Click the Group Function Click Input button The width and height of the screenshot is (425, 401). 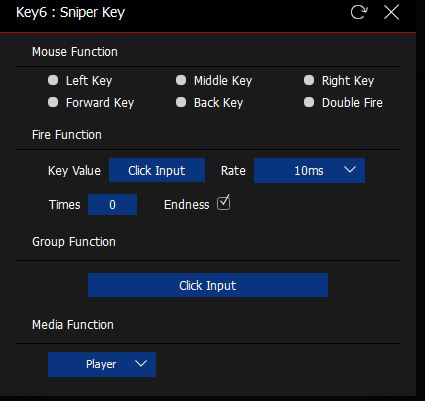click(x=208, y=285)
